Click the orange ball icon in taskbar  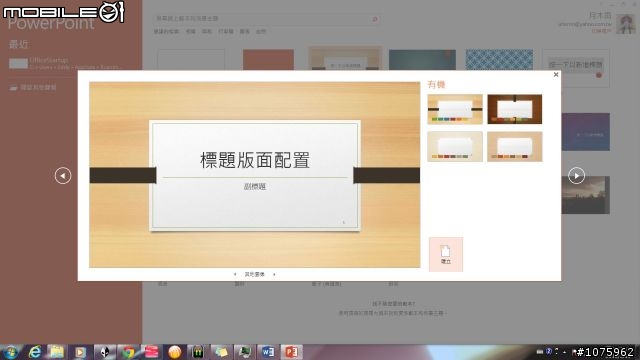175,352
